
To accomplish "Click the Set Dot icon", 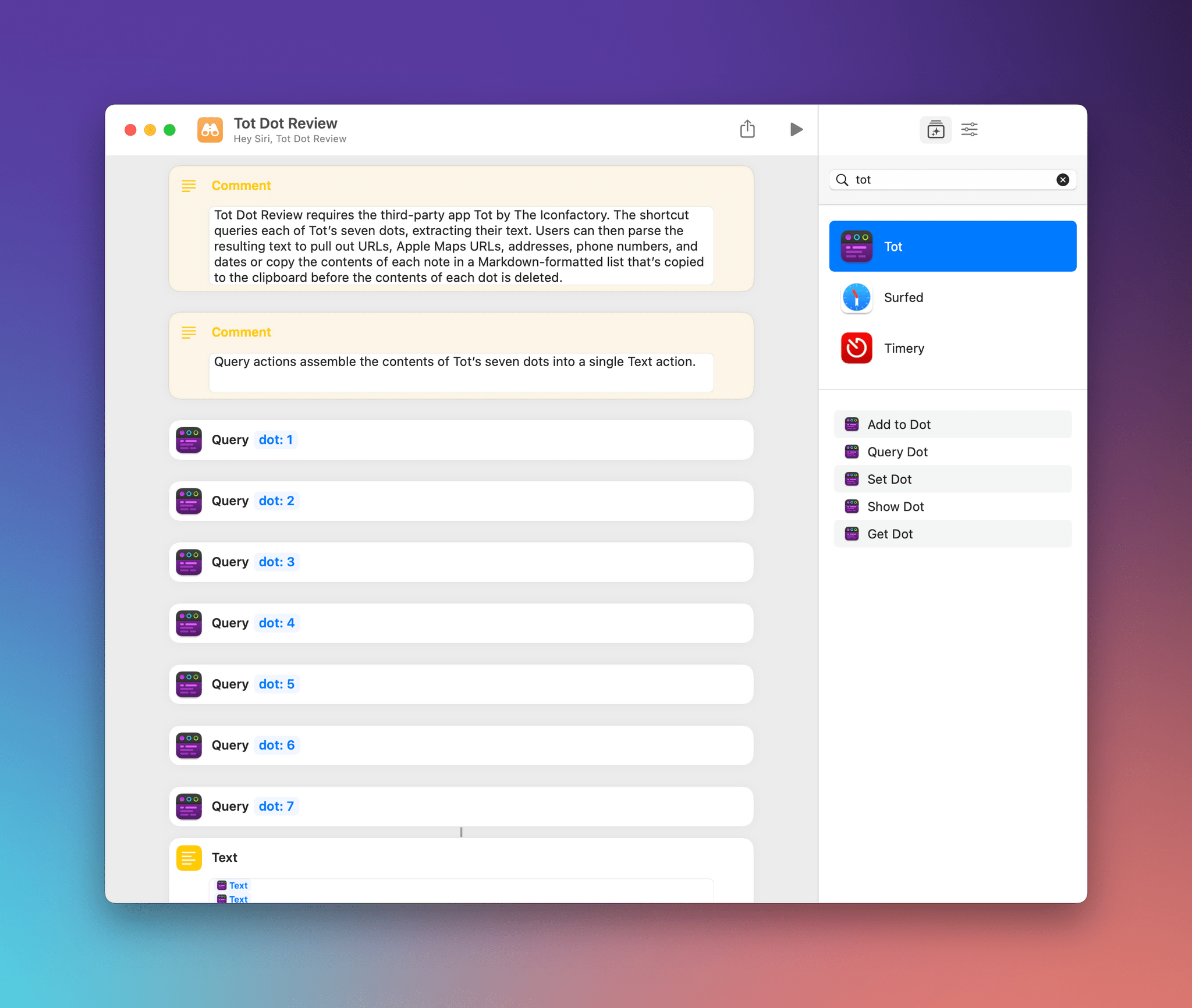I will click(x=852, y=479).
